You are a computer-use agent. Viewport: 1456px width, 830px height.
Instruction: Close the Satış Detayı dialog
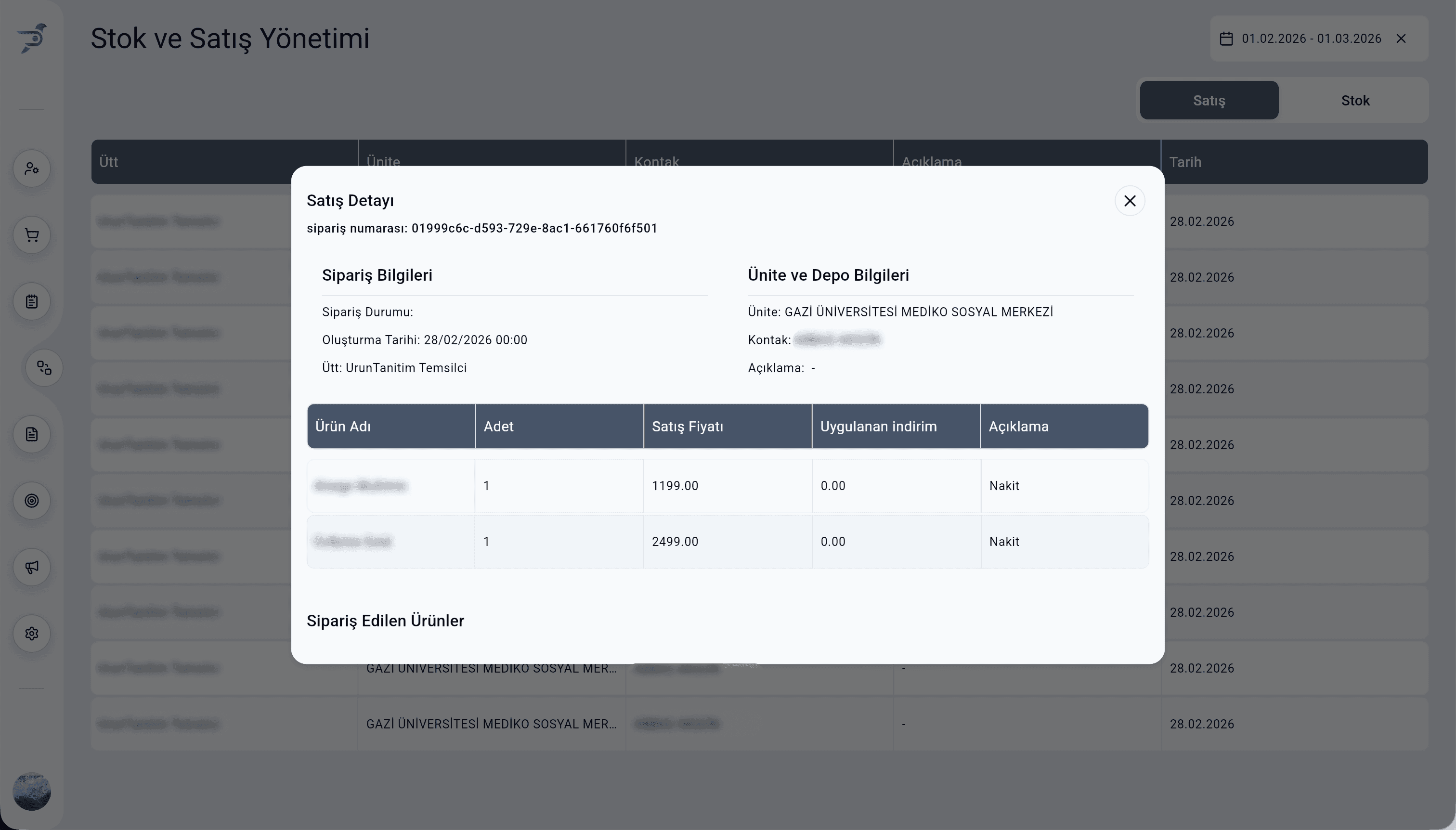[x=1130, y=201]
